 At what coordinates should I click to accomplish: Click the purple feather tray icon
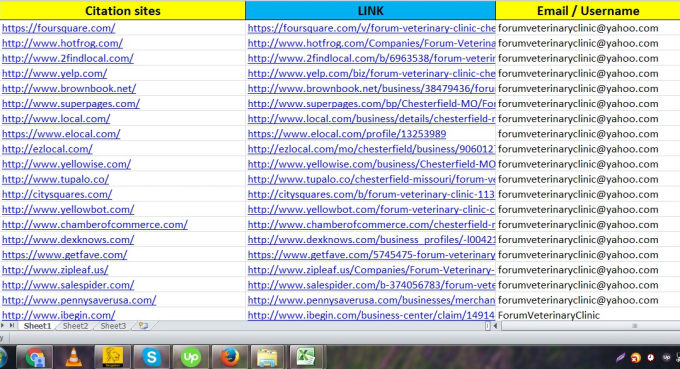pos(621,357)
